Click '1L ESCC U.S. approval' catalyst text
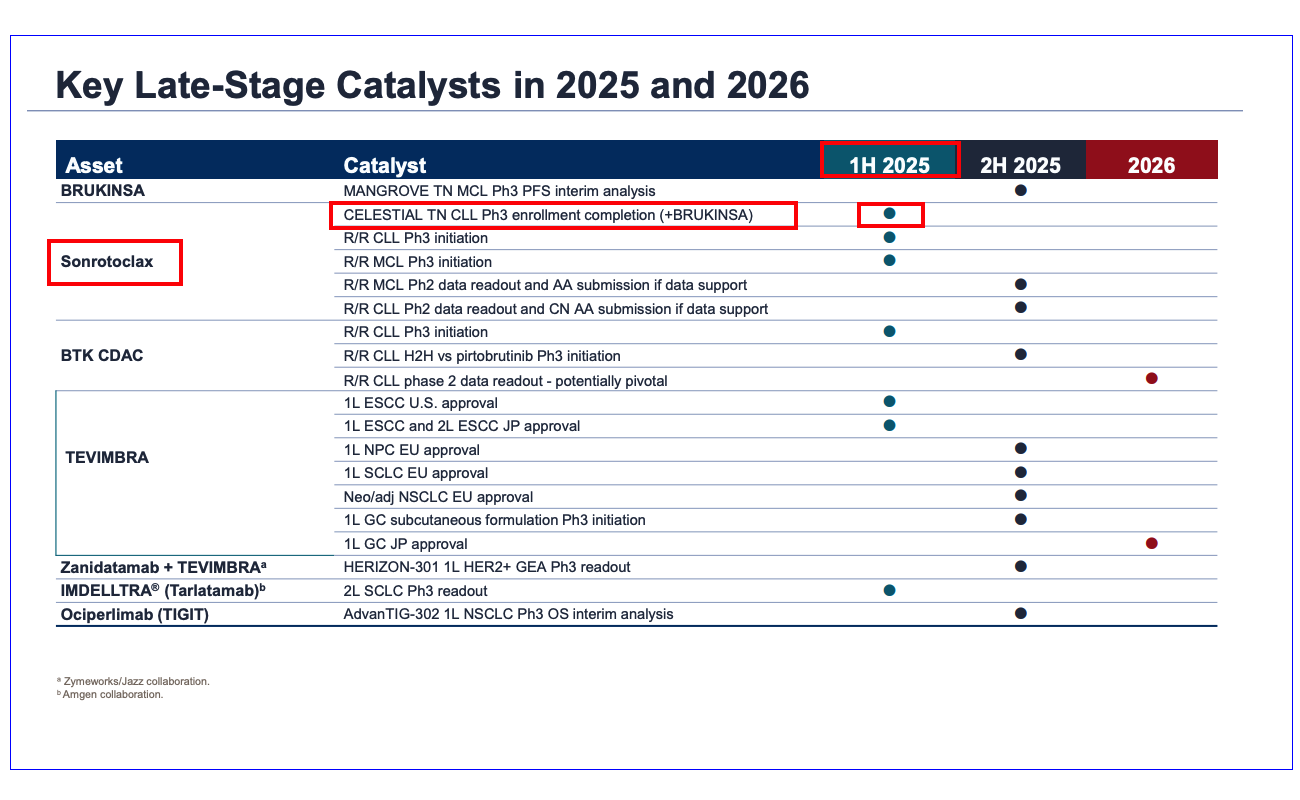This screenshot has height=800, width=1300. tap(421, 403)
